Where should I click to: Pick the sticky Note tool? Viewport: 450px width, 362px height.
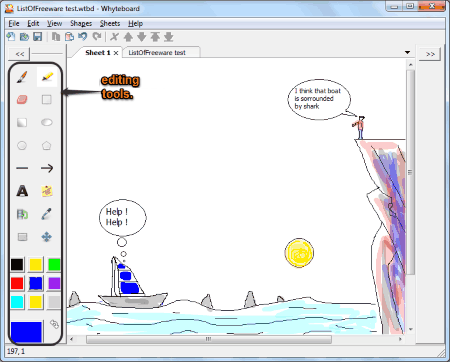click(47, 191)
